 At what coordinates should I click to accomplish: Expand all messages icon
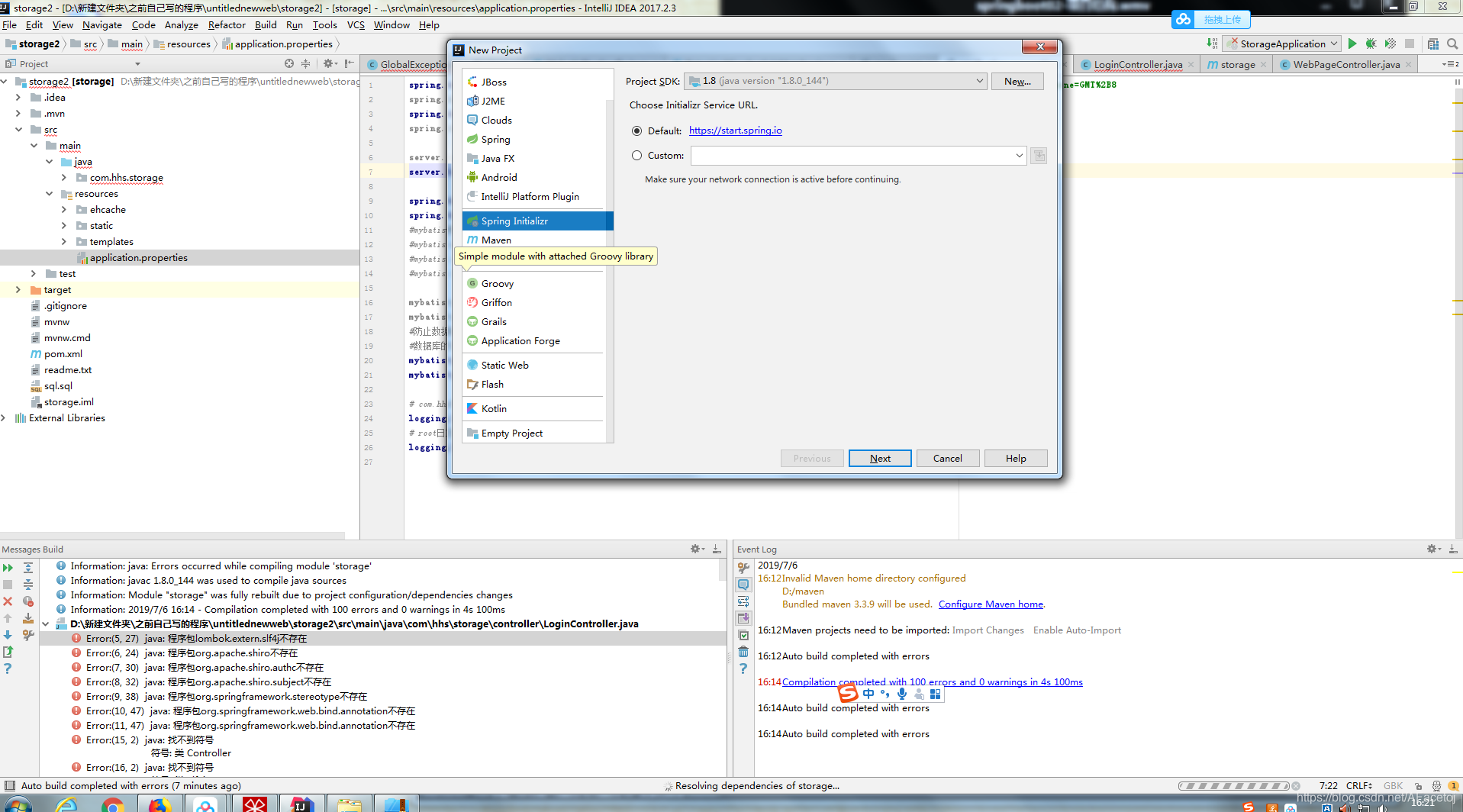click(28, 568)
